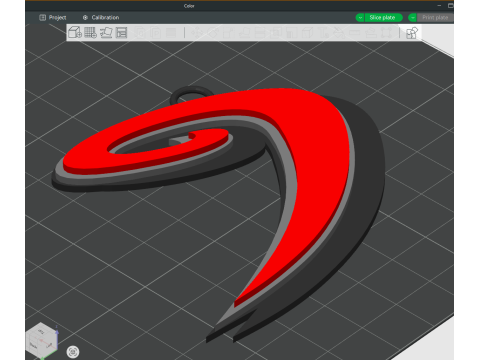Screen dimensions: 480x360
Task: Click the Arrange all objects icon
Action: pos(122,32)
